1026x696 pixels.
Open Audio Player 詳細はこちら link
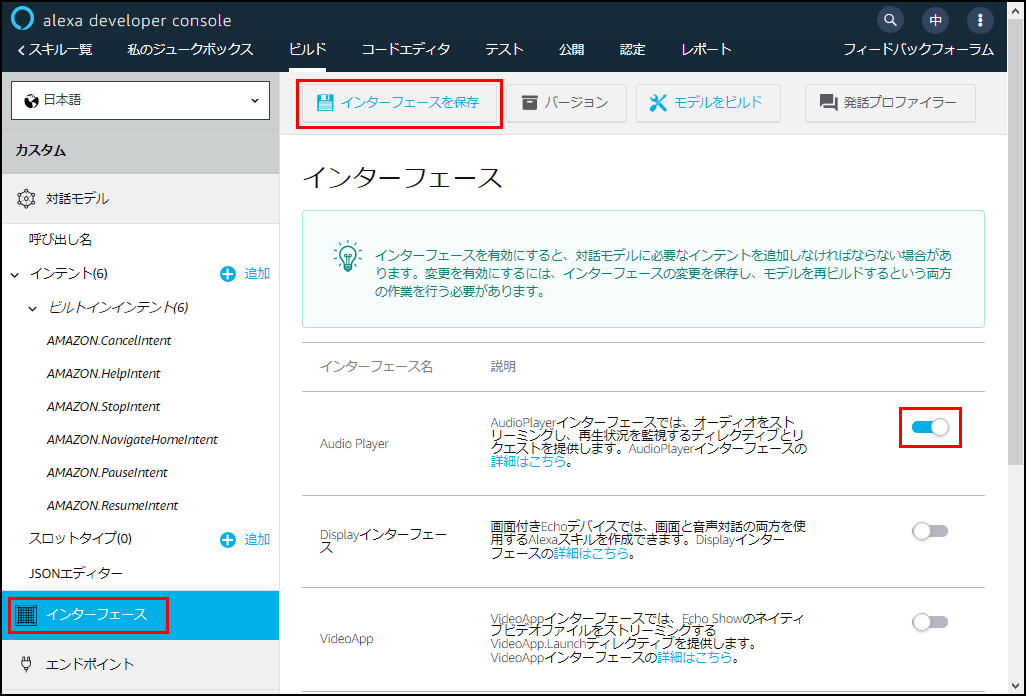[528, 461]
